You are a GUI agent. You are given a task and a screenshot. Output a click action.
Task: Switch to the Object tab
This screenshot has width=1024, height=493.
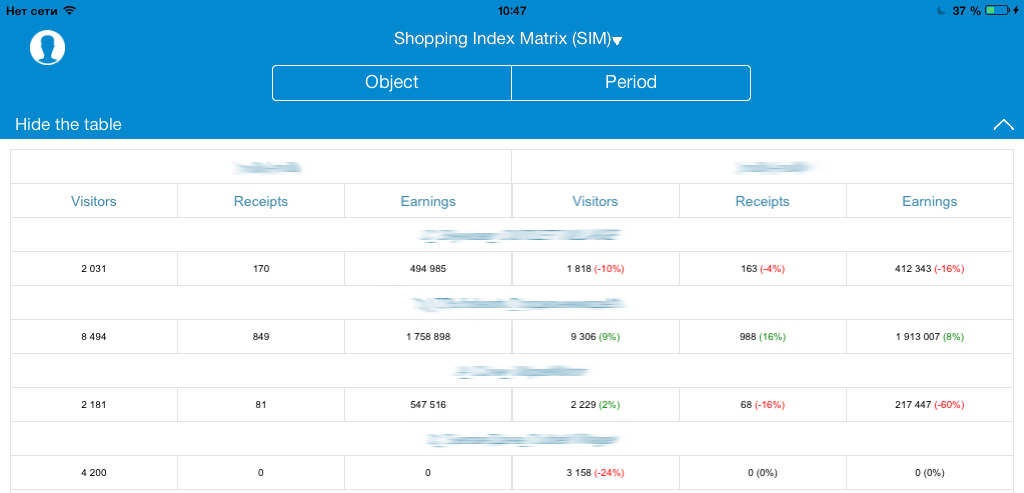[x=392, y=83]
